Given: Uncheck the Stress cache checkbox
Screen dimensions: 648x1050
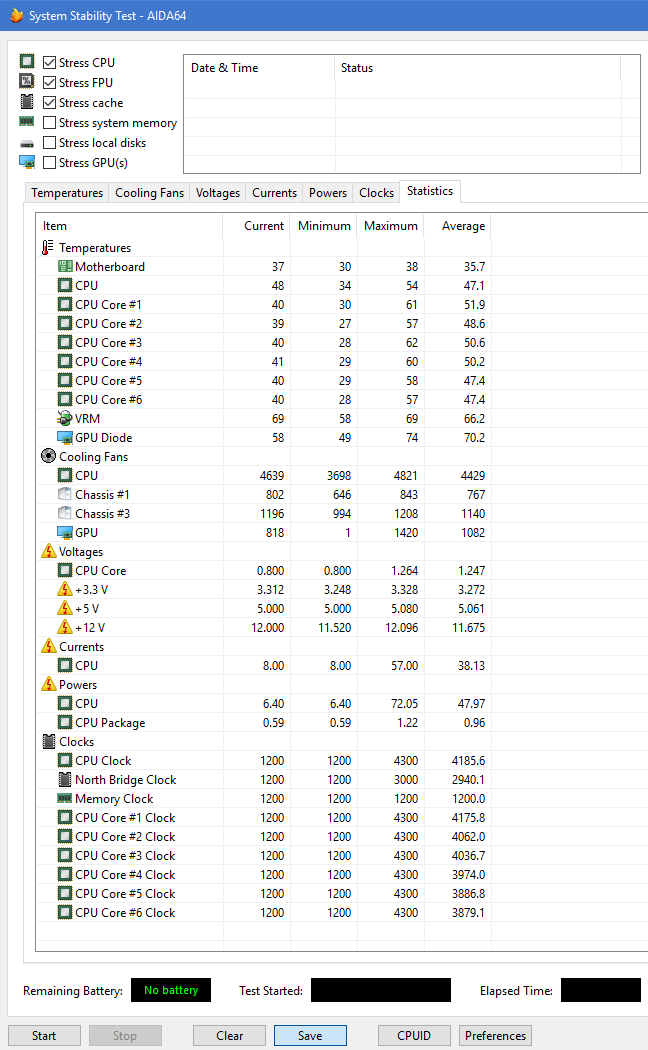Looking at the screenshot, I should 49,102.
